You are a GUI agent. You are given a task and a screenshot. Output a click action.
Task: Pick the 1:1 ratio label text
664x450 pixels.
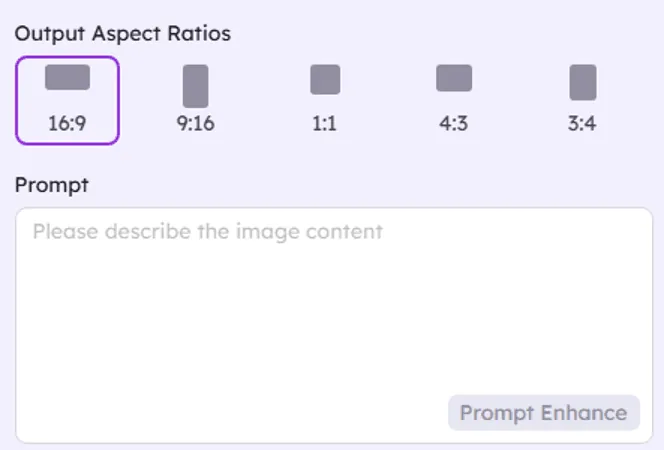325,125
